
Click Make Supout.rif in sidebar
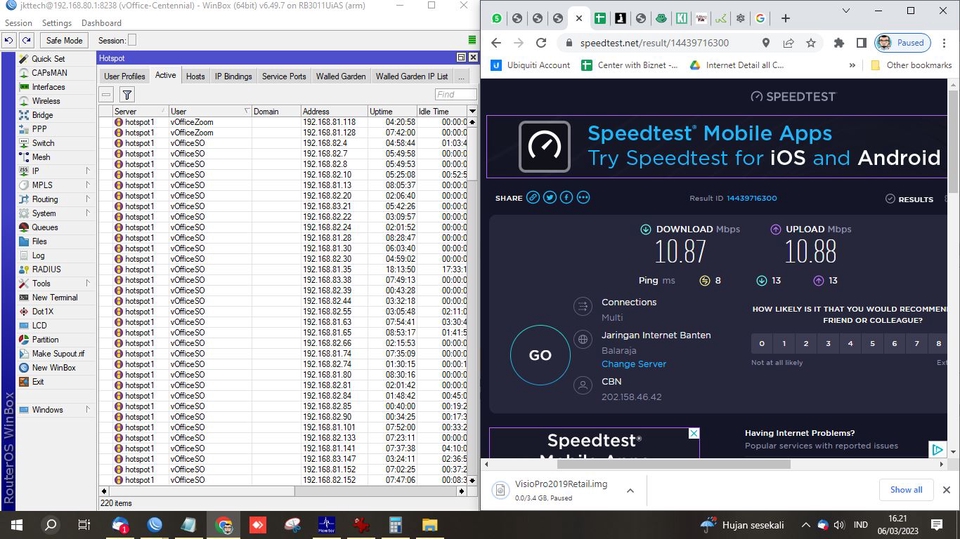(x=58, y=354)
